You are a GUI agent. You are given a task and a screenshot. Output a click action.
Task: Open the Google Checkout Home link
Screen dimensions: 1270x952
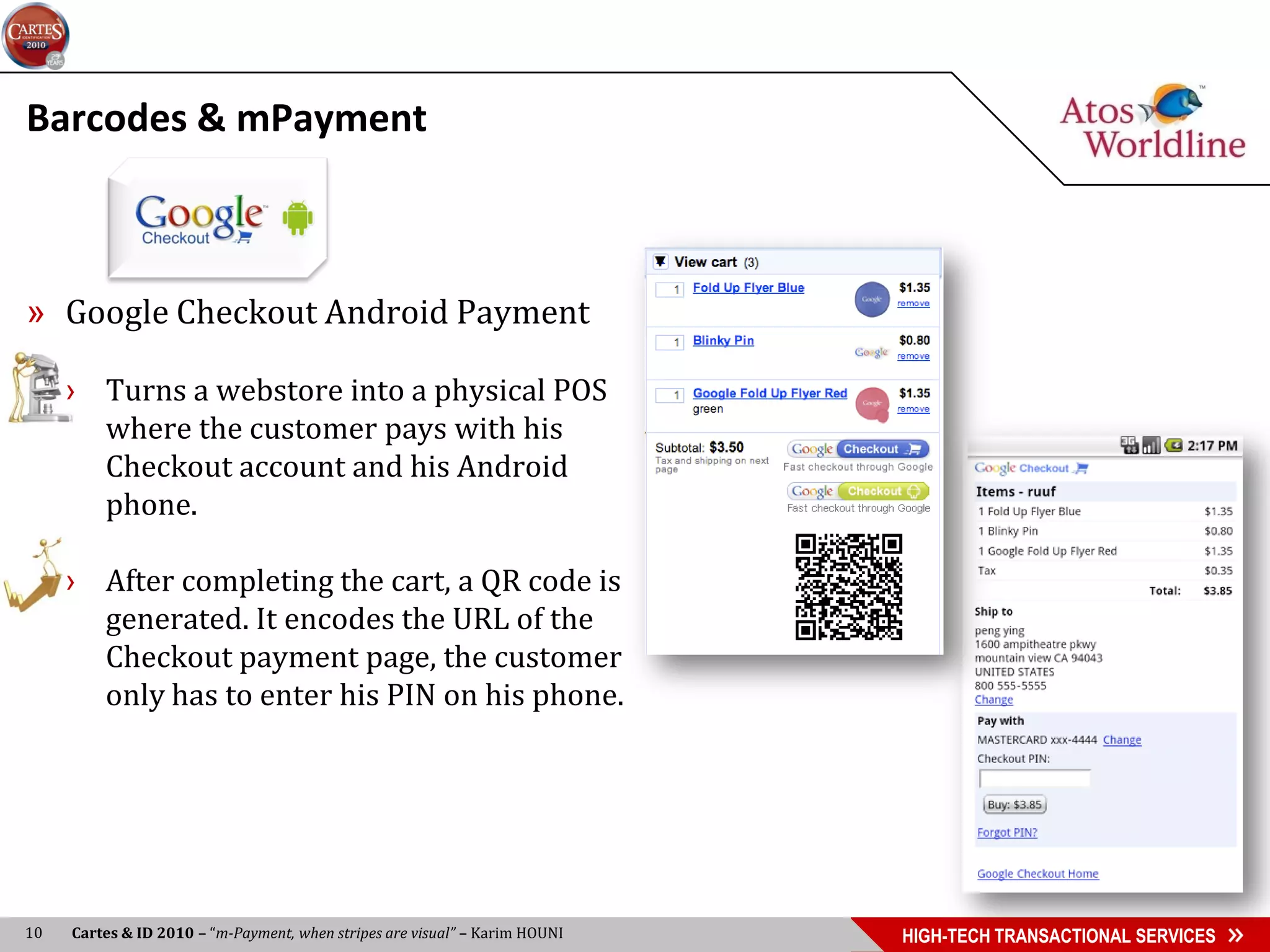point(1037,874)
